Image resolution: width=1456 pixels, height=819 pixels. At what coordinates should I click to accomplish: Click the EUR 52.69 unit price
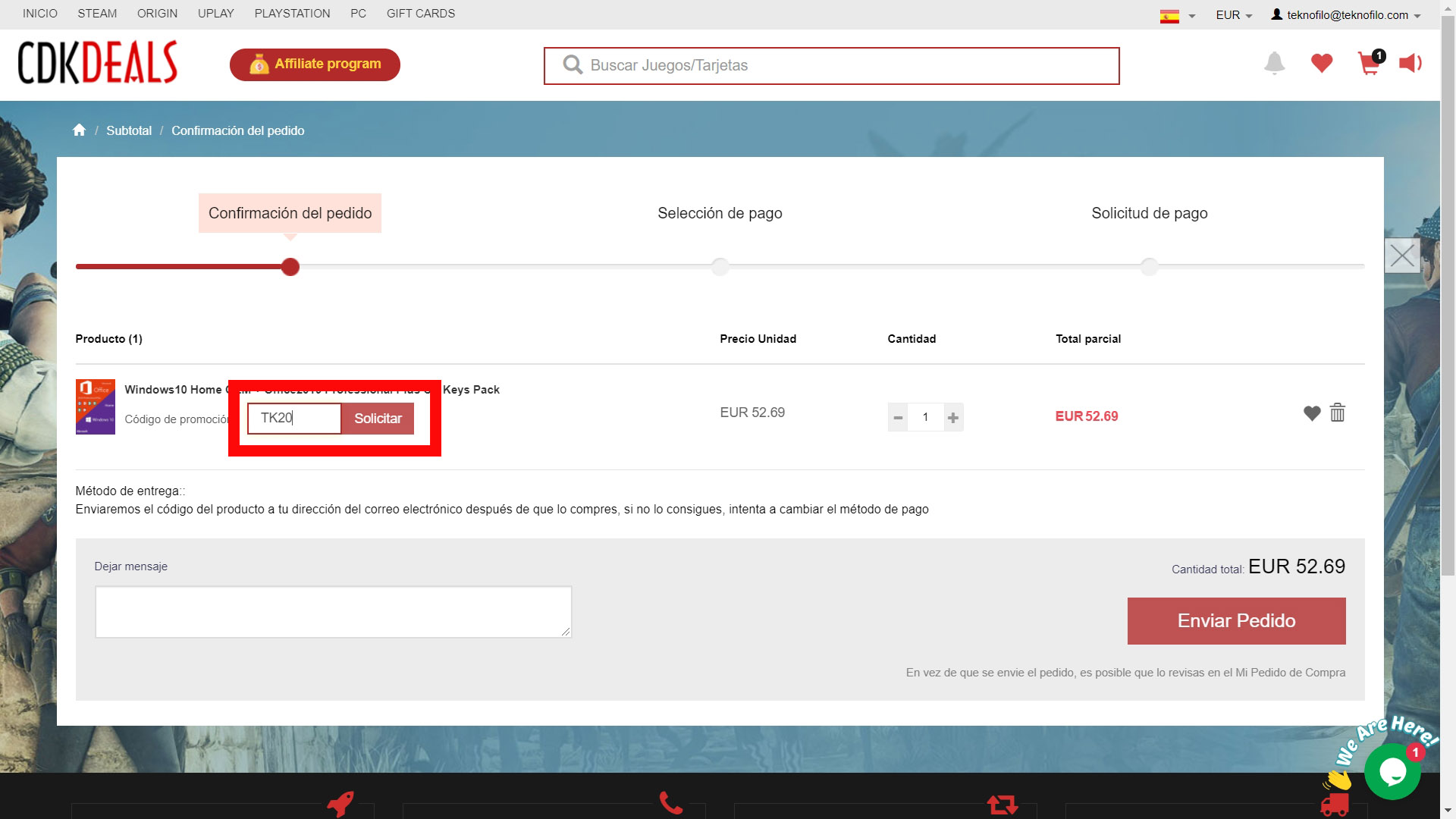[x=752, y=413]
